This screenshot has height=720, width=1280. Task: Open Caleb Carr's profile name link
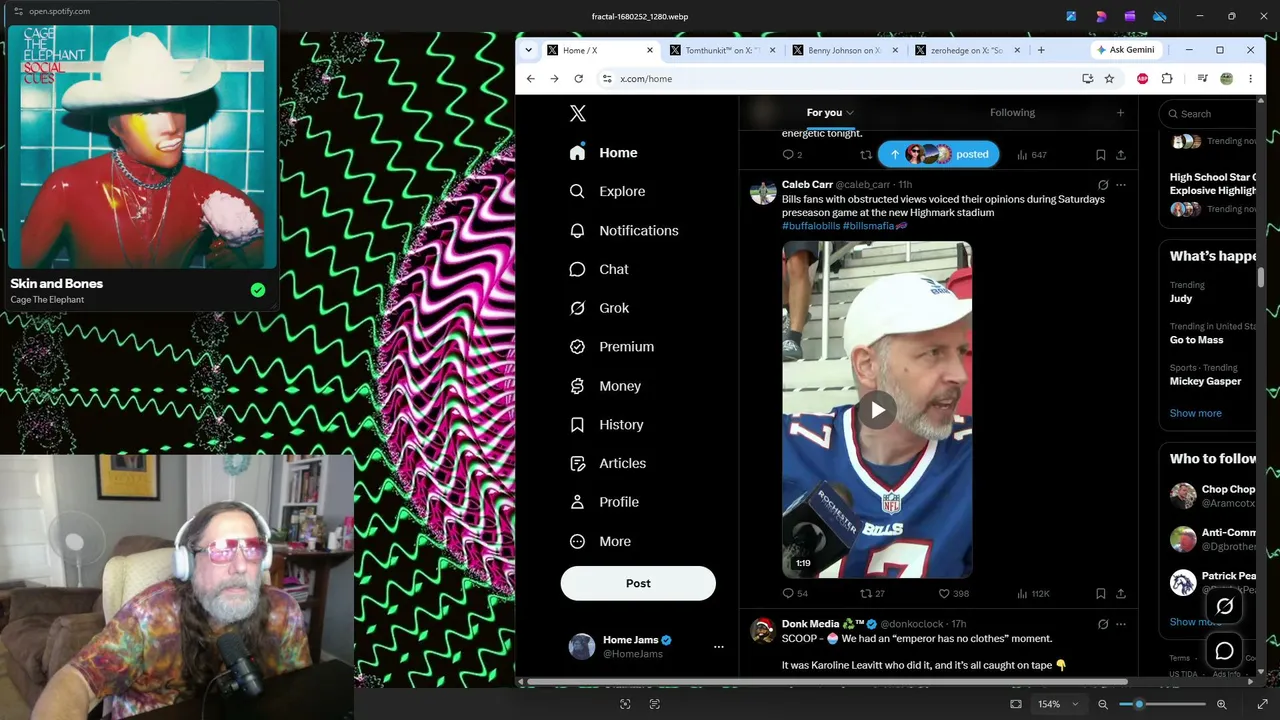pos(807,185)
